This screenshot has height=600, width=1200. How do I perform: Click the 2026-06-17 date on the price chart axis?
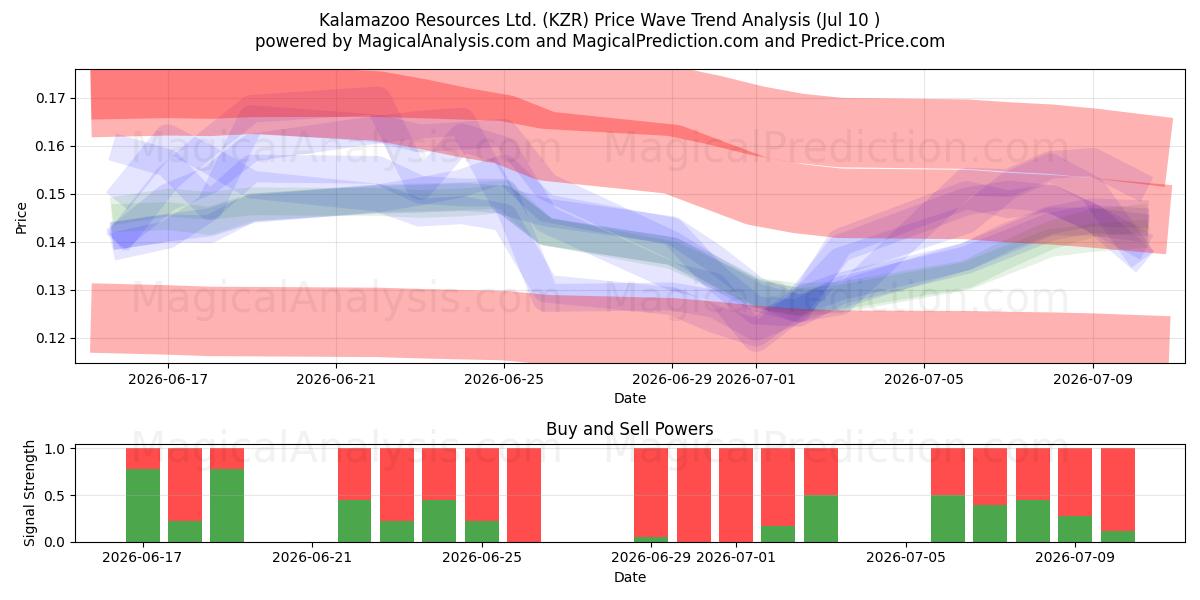coord(167,379)
